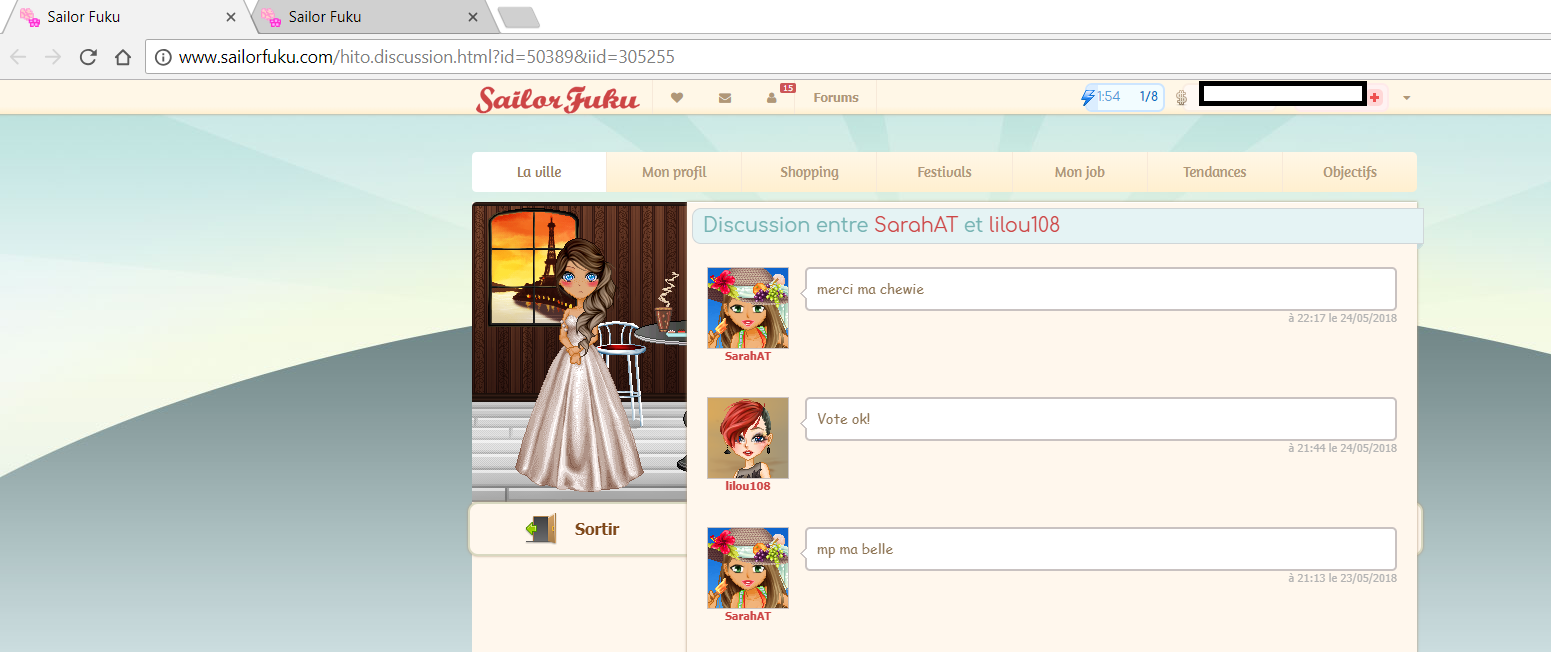This screenshot has height=652, width=1551.
Task: Open the Forums link
Action: (x=836, y=98)
